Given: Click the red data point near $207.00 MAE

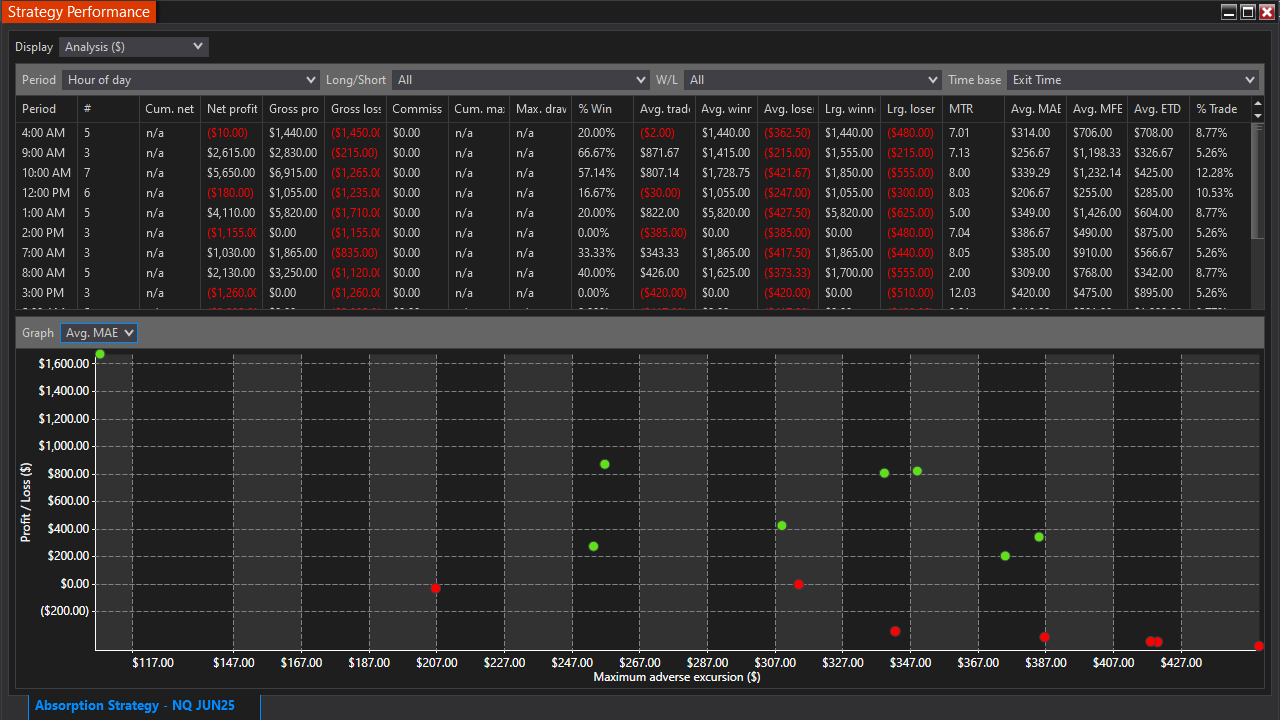Looking at the screenshot, I should [x=435, y=588].
